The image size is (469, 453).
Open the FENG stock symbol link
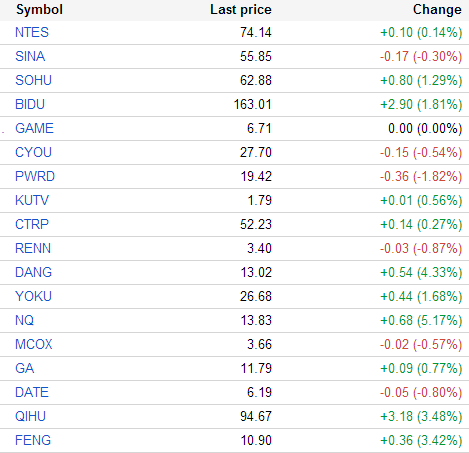(33, 440)
